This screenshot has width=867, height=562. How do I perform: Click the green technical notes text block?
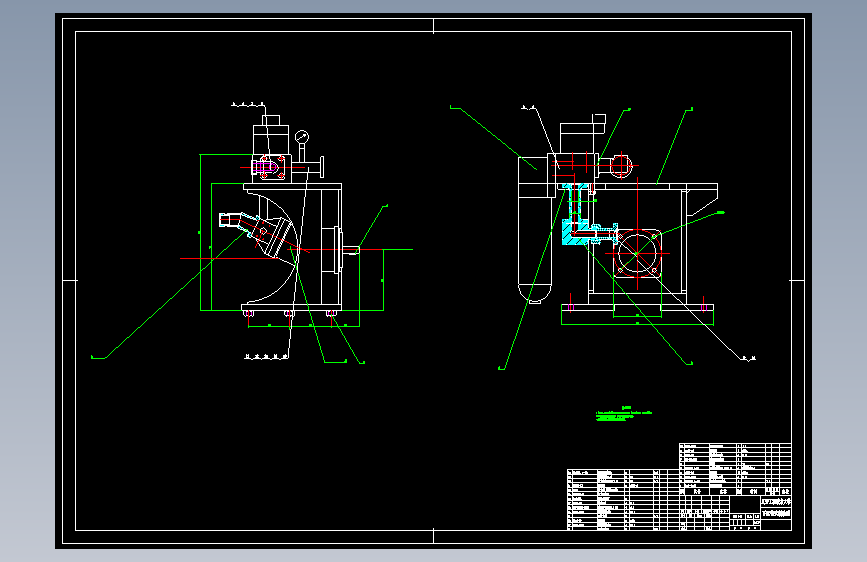tap(624, 414)
